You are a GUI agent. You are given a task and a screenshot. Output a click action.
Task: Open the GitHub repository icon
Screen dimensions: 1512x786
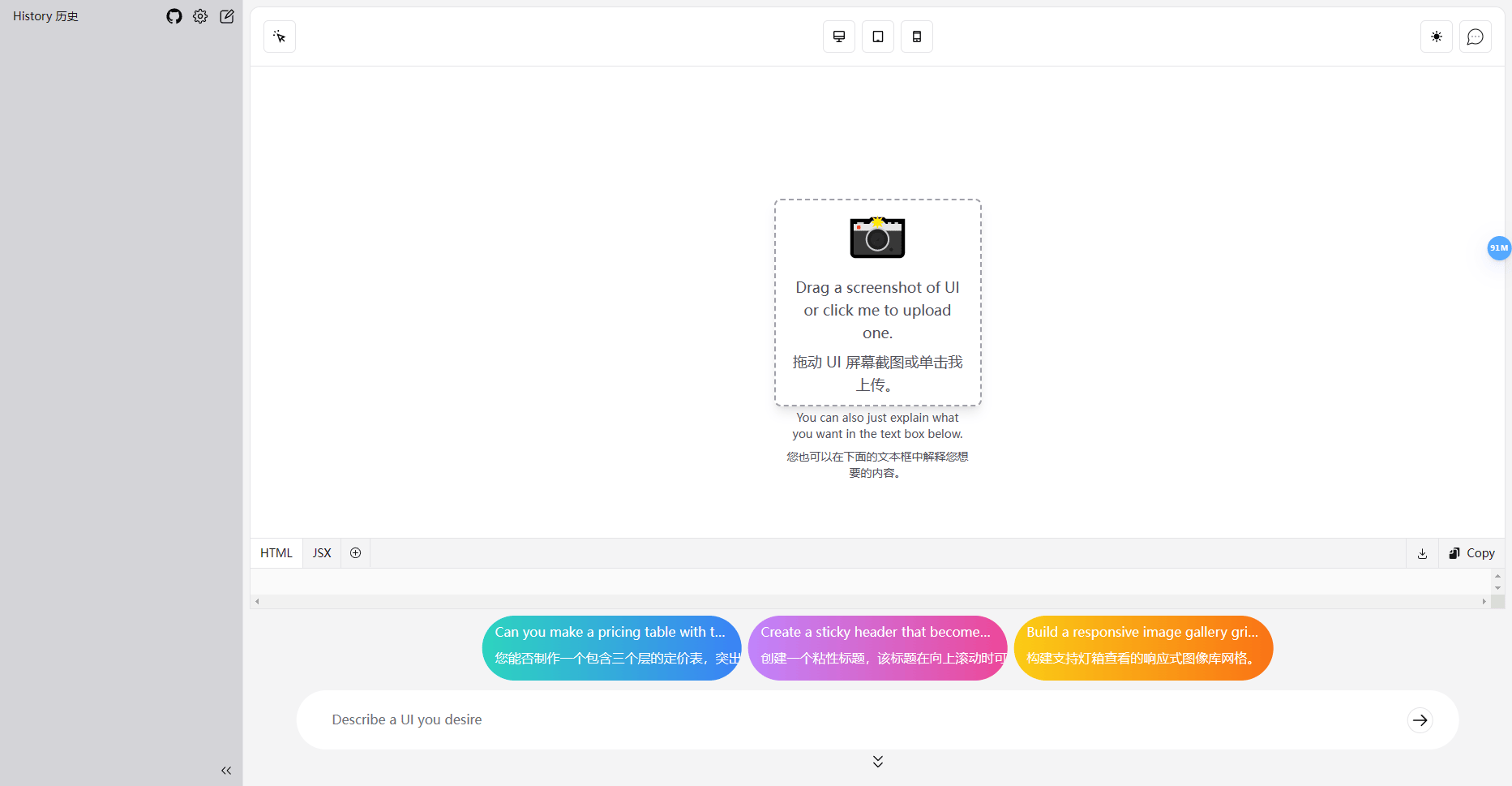(174, 16)
